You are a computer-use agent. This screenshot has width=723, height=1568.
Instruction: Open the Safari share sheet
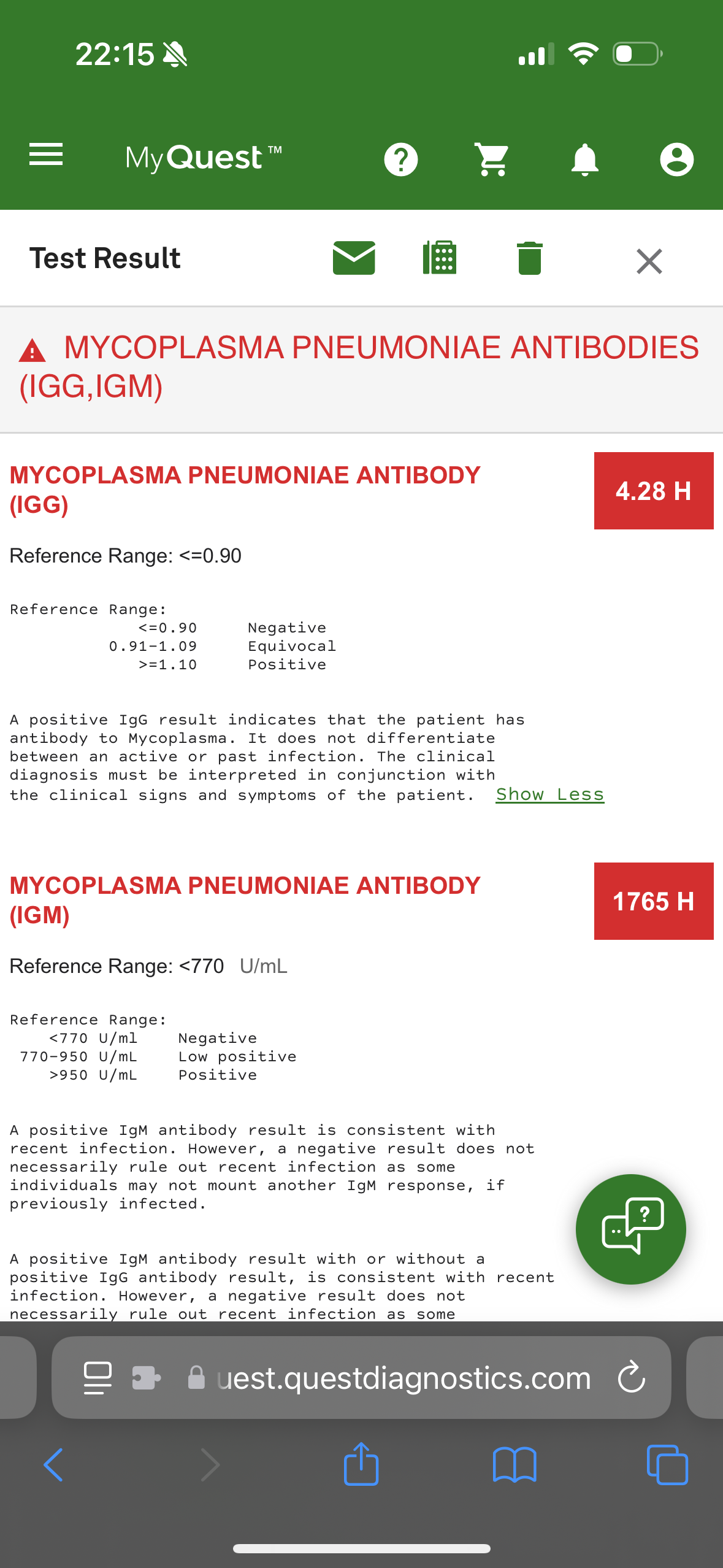(361, 1464)
